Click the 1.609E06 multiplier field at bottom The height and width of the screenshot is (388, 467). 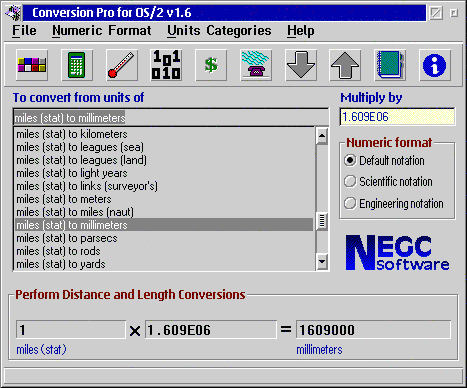click(211, 330)
